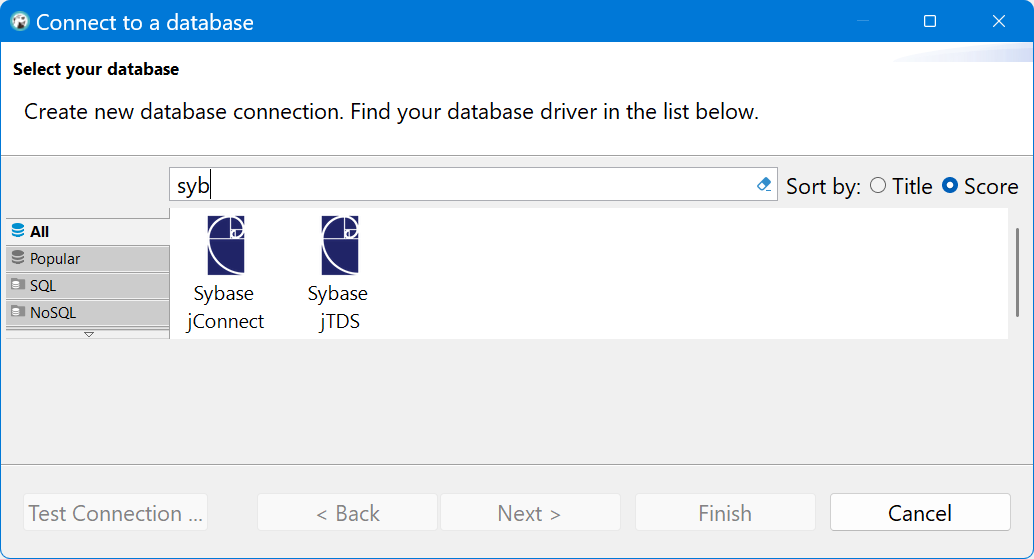Click the Finish button
Screen dimensions: 1034x559
coord(725,513)
